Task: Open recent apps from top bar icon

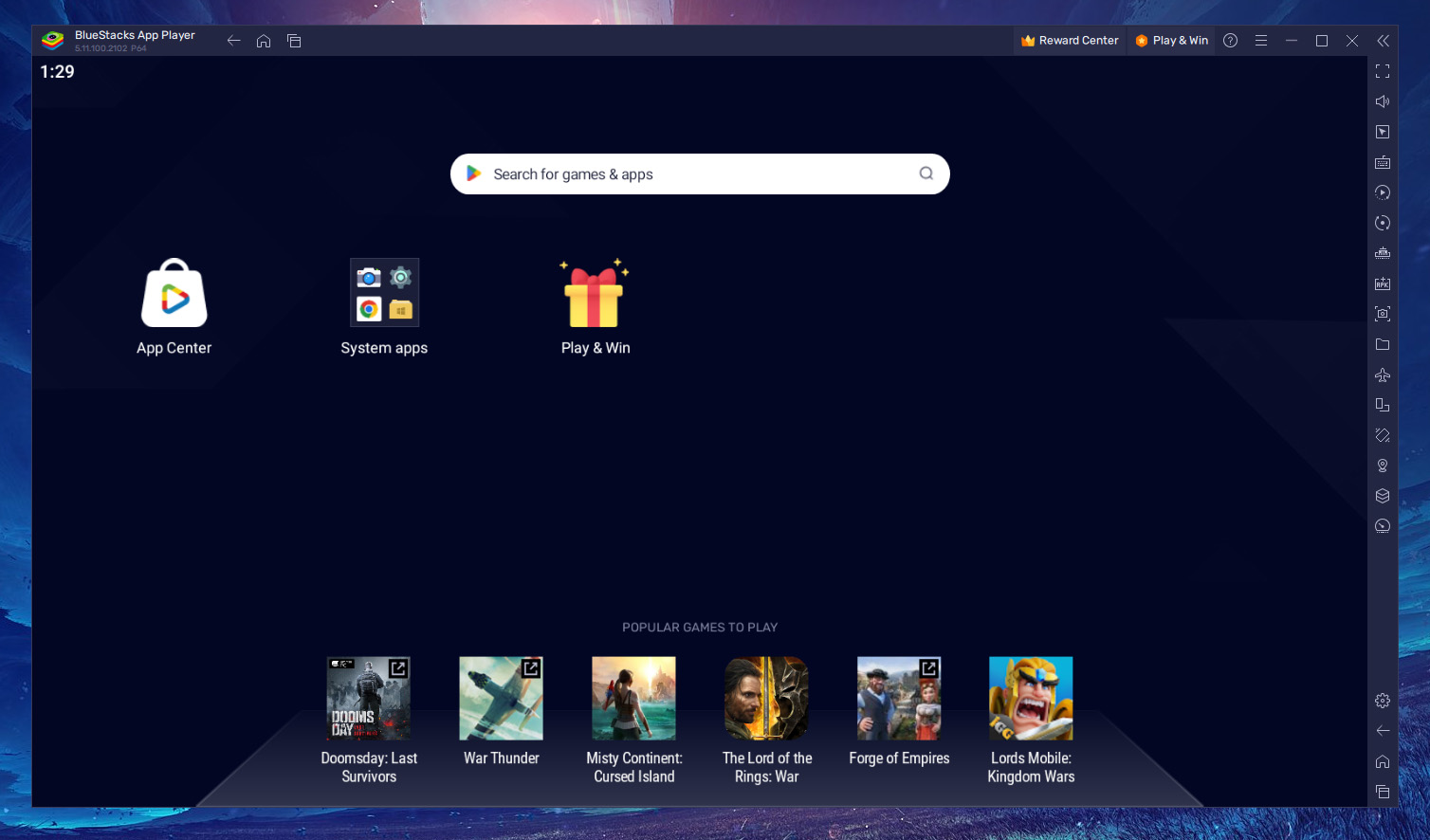Action: (294, 41)
